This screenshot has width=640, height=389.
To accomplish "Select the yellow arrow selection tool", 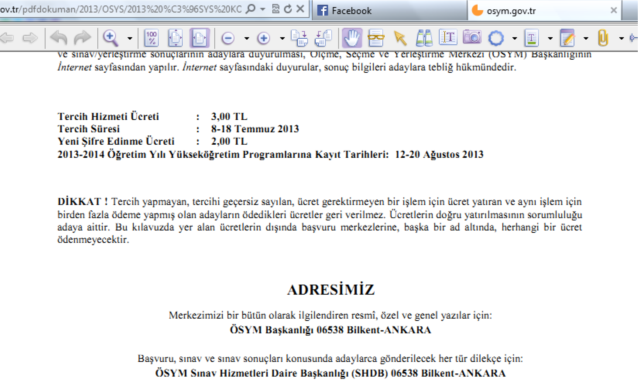I will 400,38.
